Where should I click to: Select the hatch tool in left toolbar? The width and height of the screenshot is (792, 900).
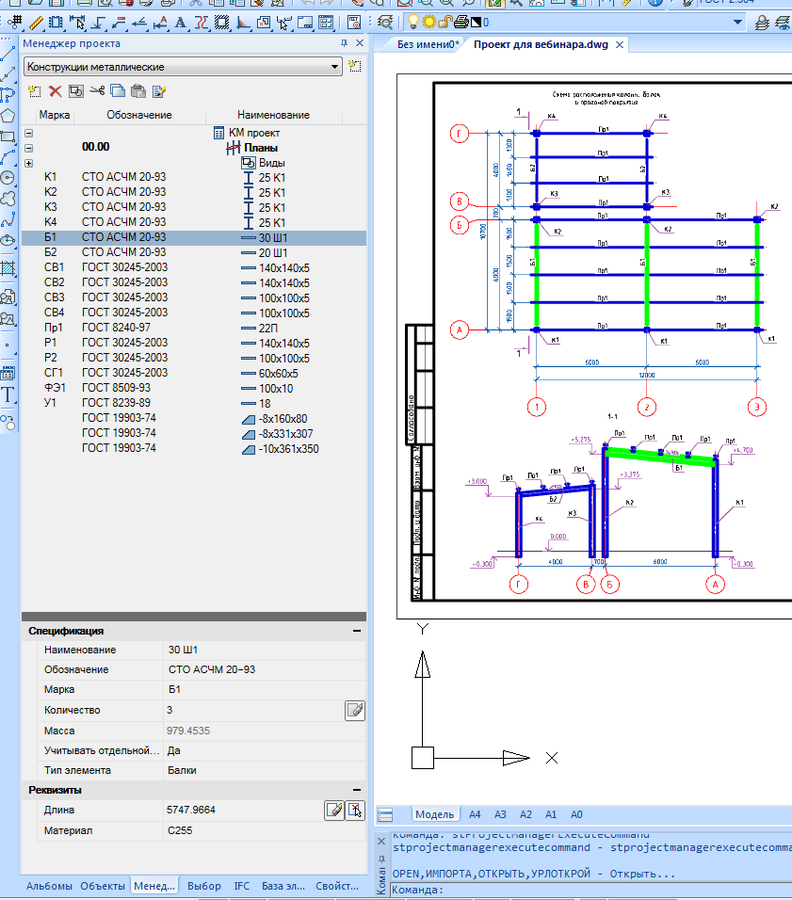[x=8, y=268]
